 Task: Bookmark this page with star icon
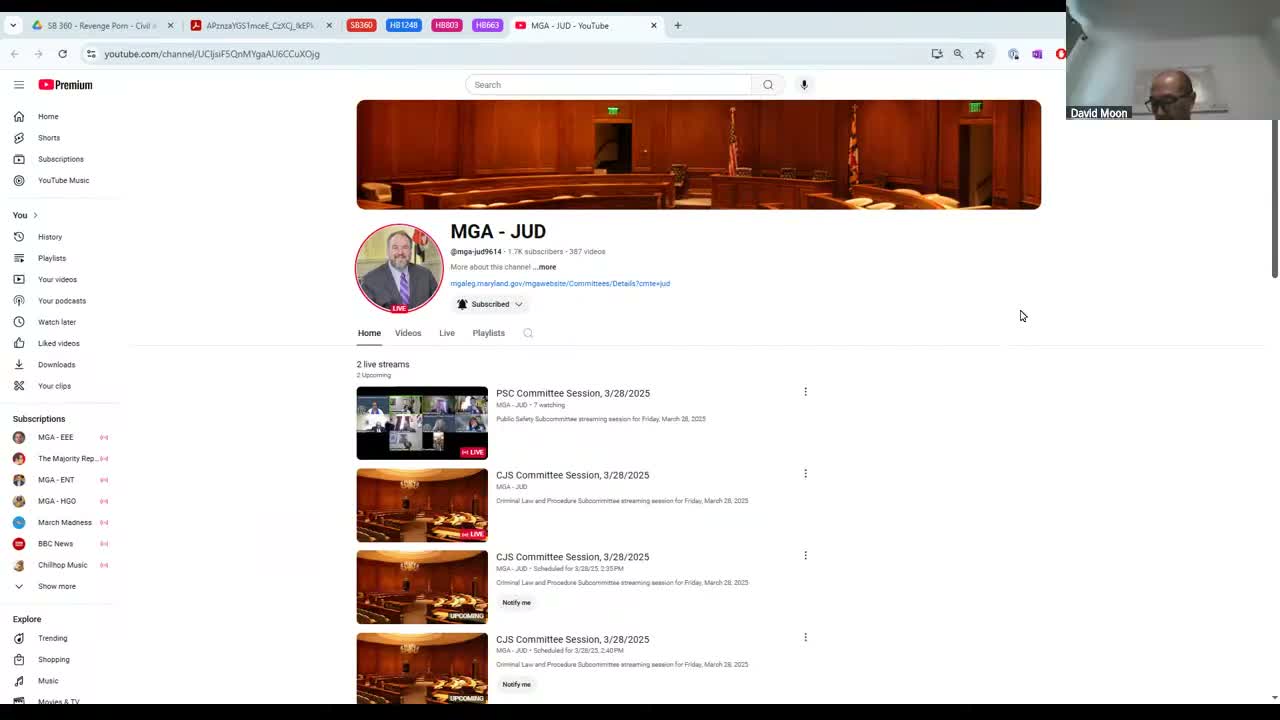(x=980, y=54)
